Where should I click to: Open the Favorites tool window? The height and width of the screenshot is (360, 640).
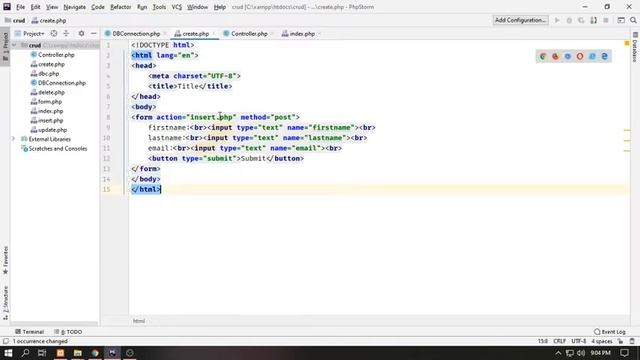point(5,260)
